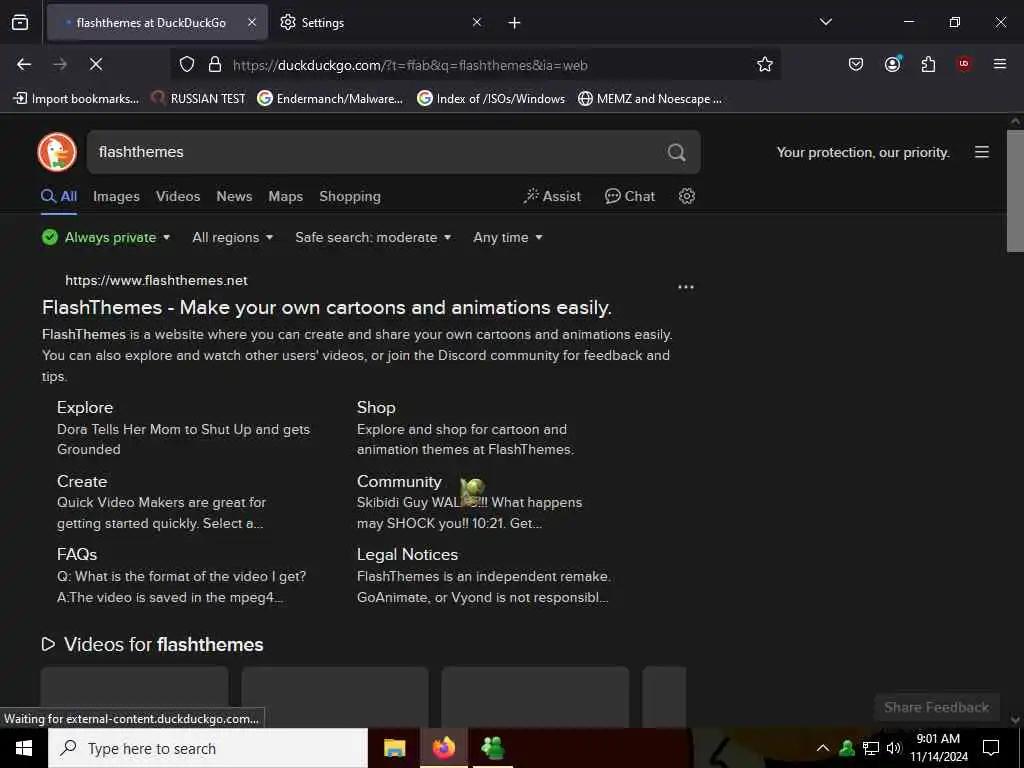Switch to the Settings tab
1024x768 pixels.
(x=381, y=22)
